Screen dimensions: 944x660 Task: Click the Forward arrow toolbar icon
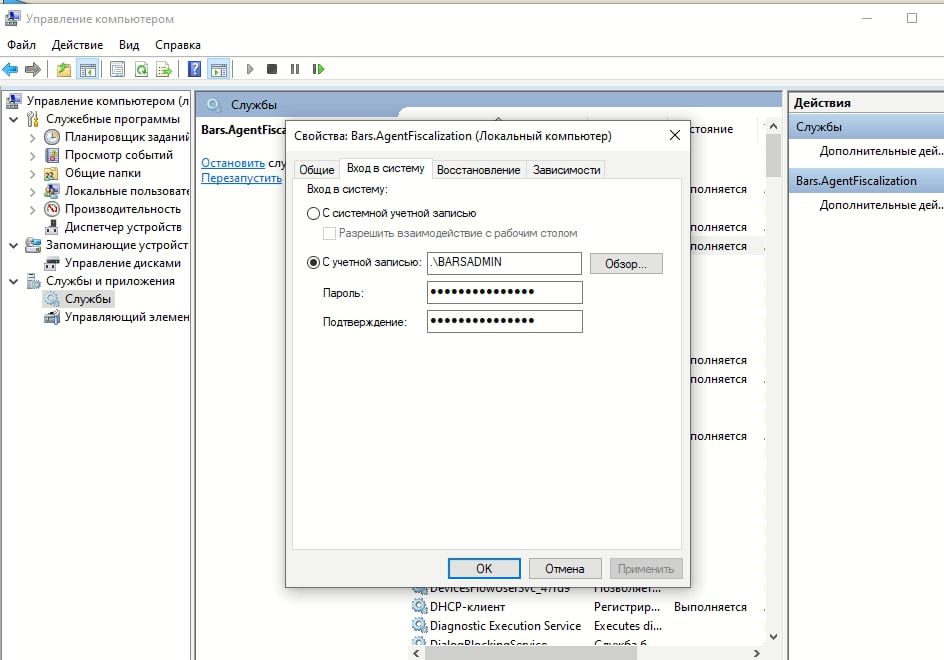[33, 69]
